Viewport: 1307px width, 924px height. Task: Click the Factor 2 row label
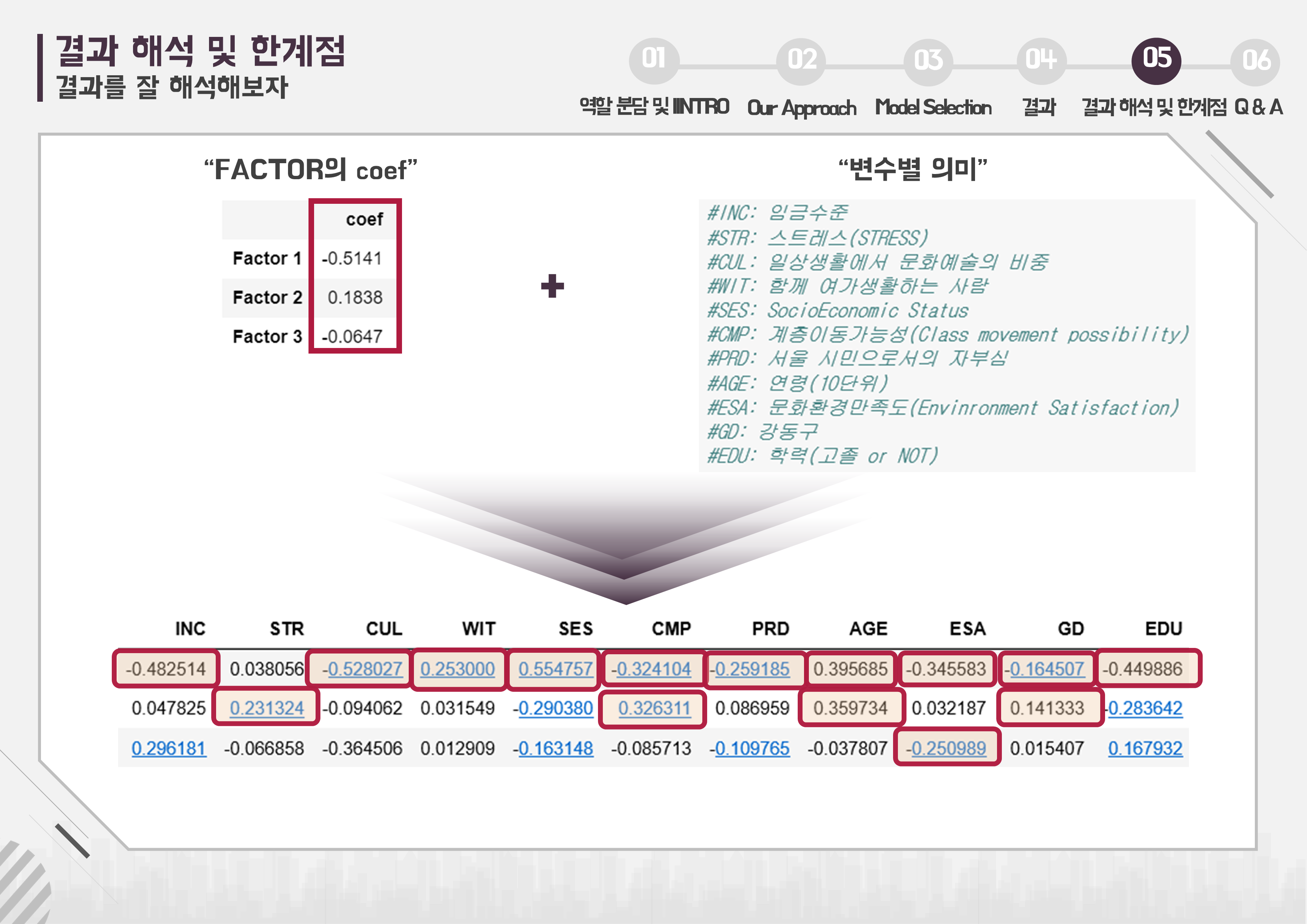coord(267,297)
